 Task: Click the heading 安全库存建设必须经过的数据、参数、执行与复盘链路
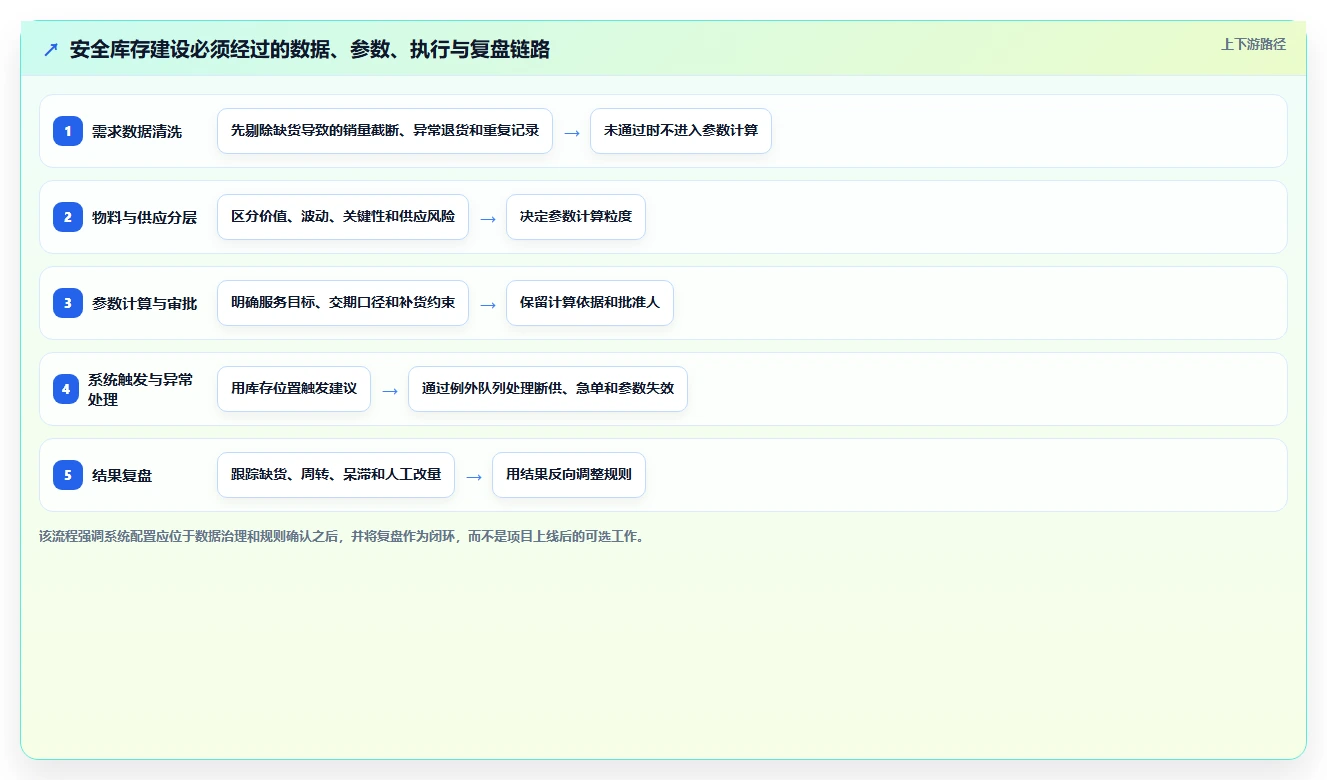click(310, 49)
